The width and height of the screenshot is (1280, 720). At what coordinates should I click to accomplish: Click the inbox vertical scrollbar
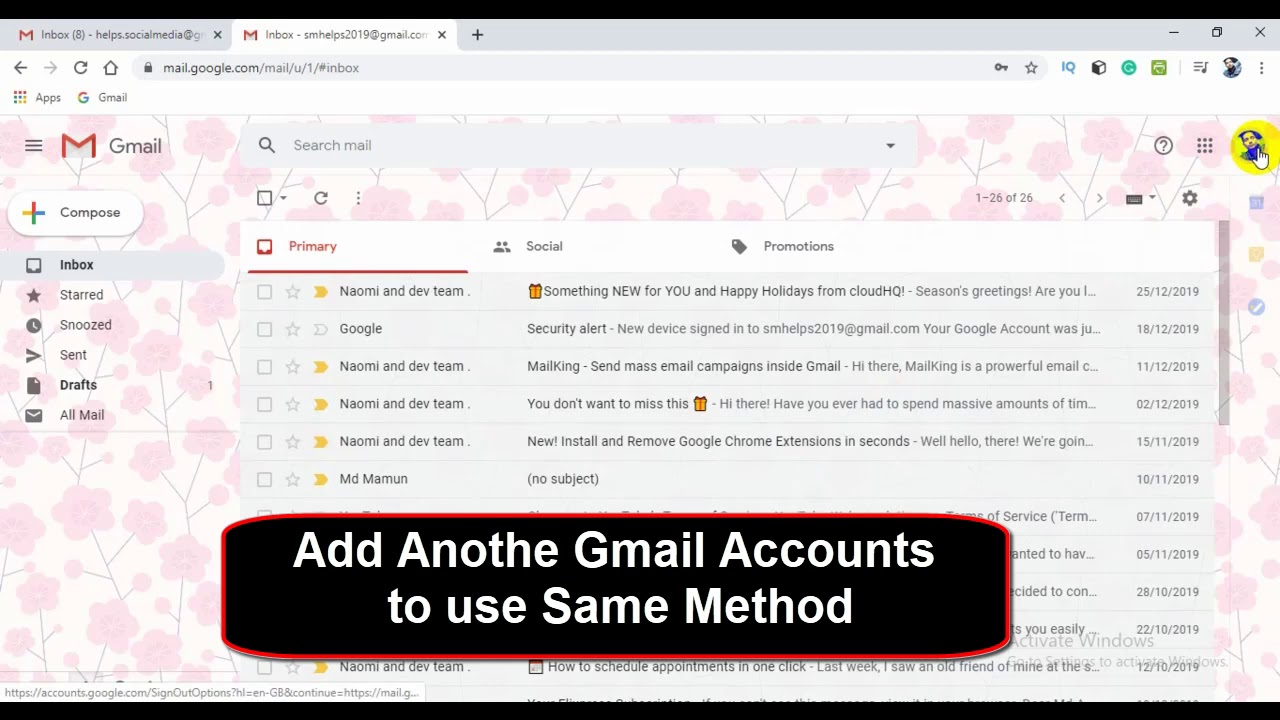point(1223,322)
